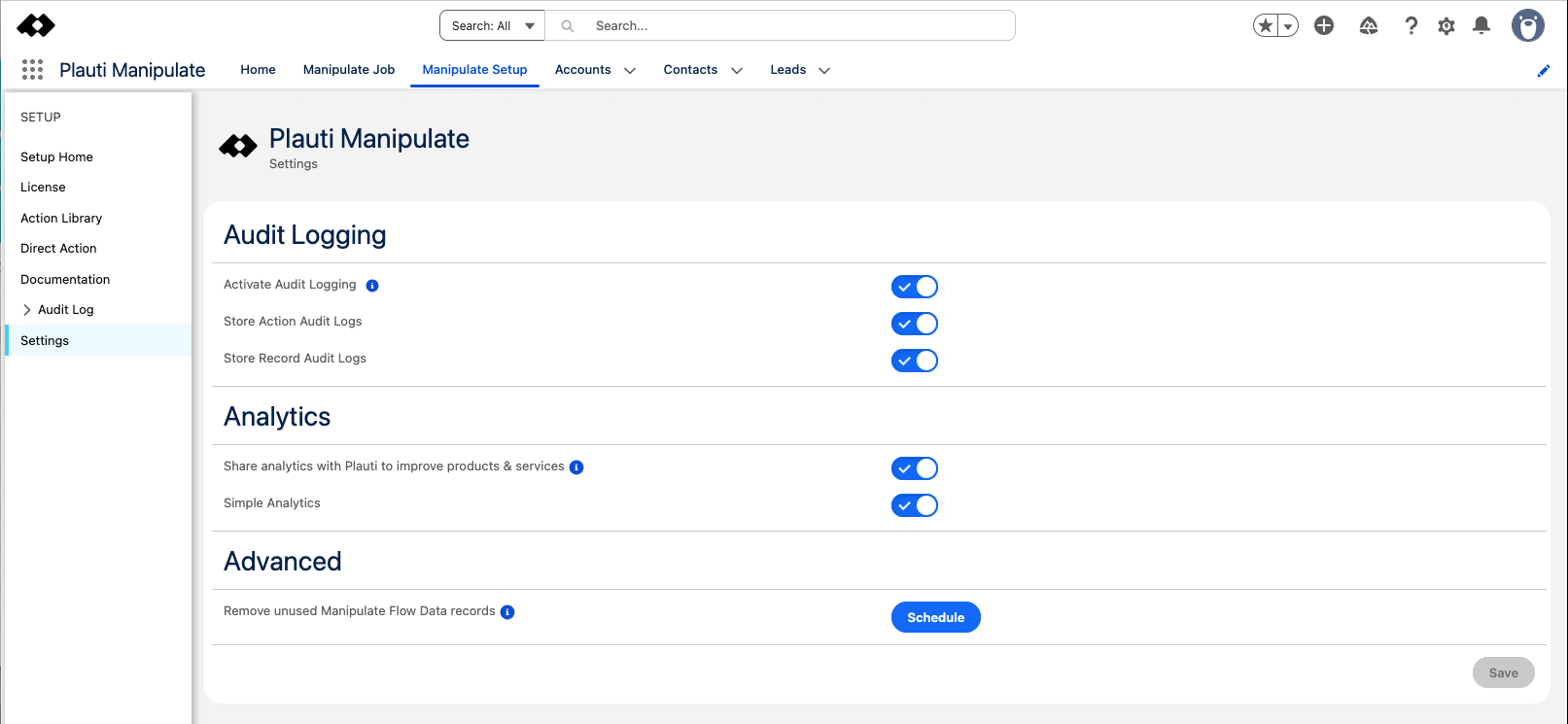Click the Share analytics with Plauti label
The width and height of the screenshot is (1568, 724).
[394, 466]
